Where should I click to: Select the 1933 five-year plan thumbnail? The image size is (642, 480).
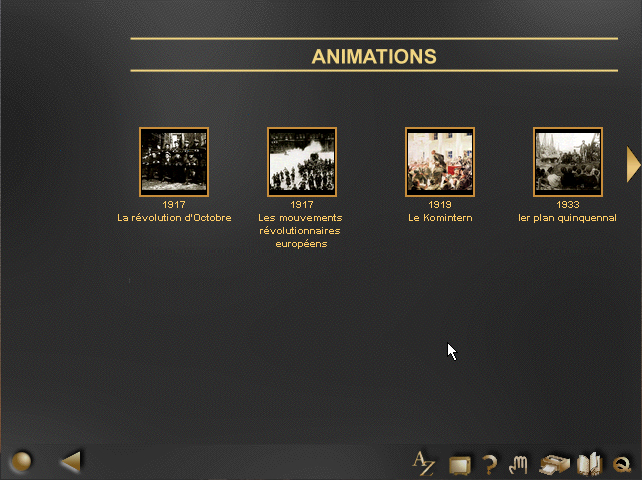pyautogui.click(x=568, y=161)
